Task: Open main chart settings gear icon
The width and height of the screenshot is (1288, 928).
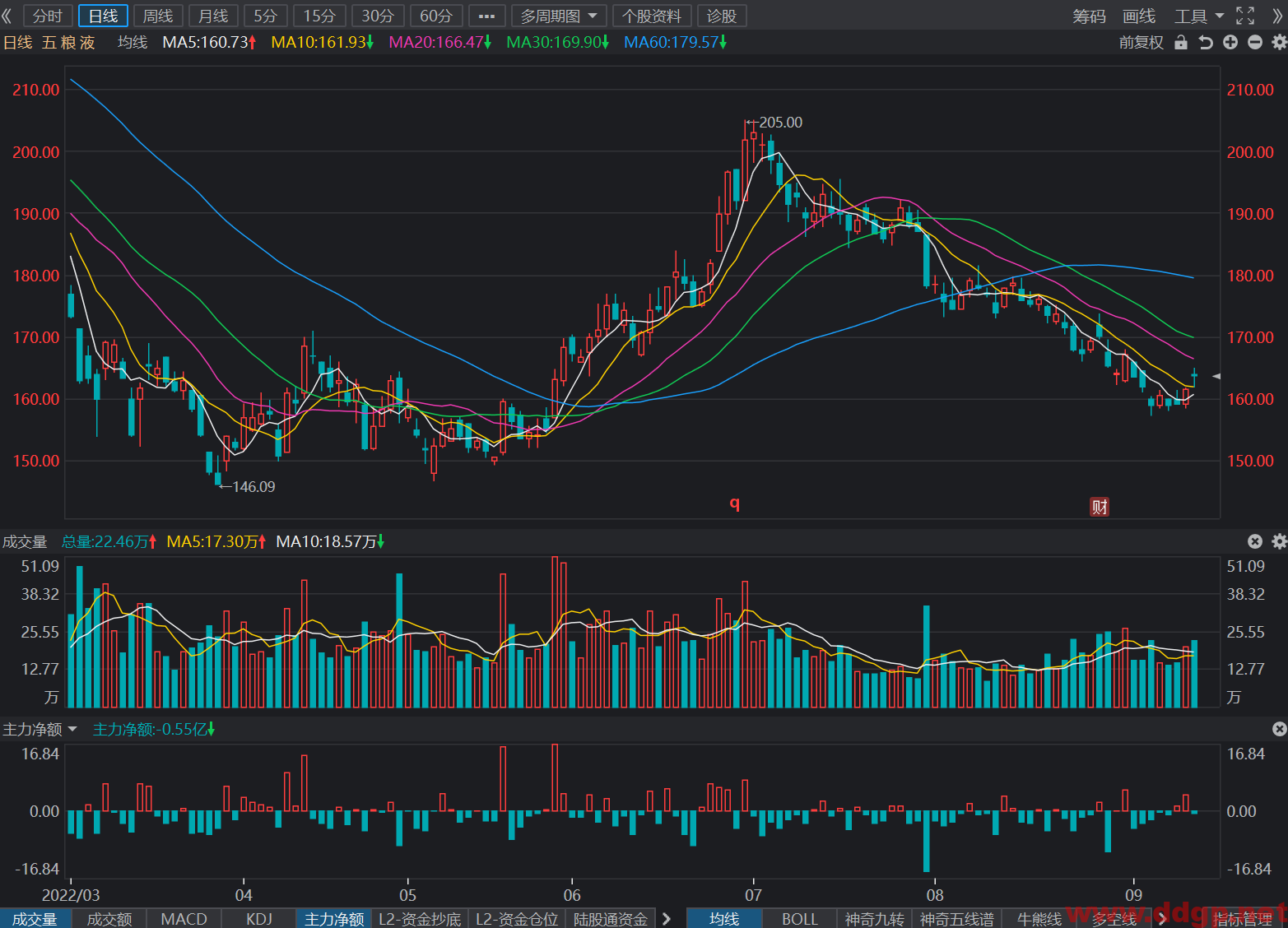Action: click(1279, 43)
